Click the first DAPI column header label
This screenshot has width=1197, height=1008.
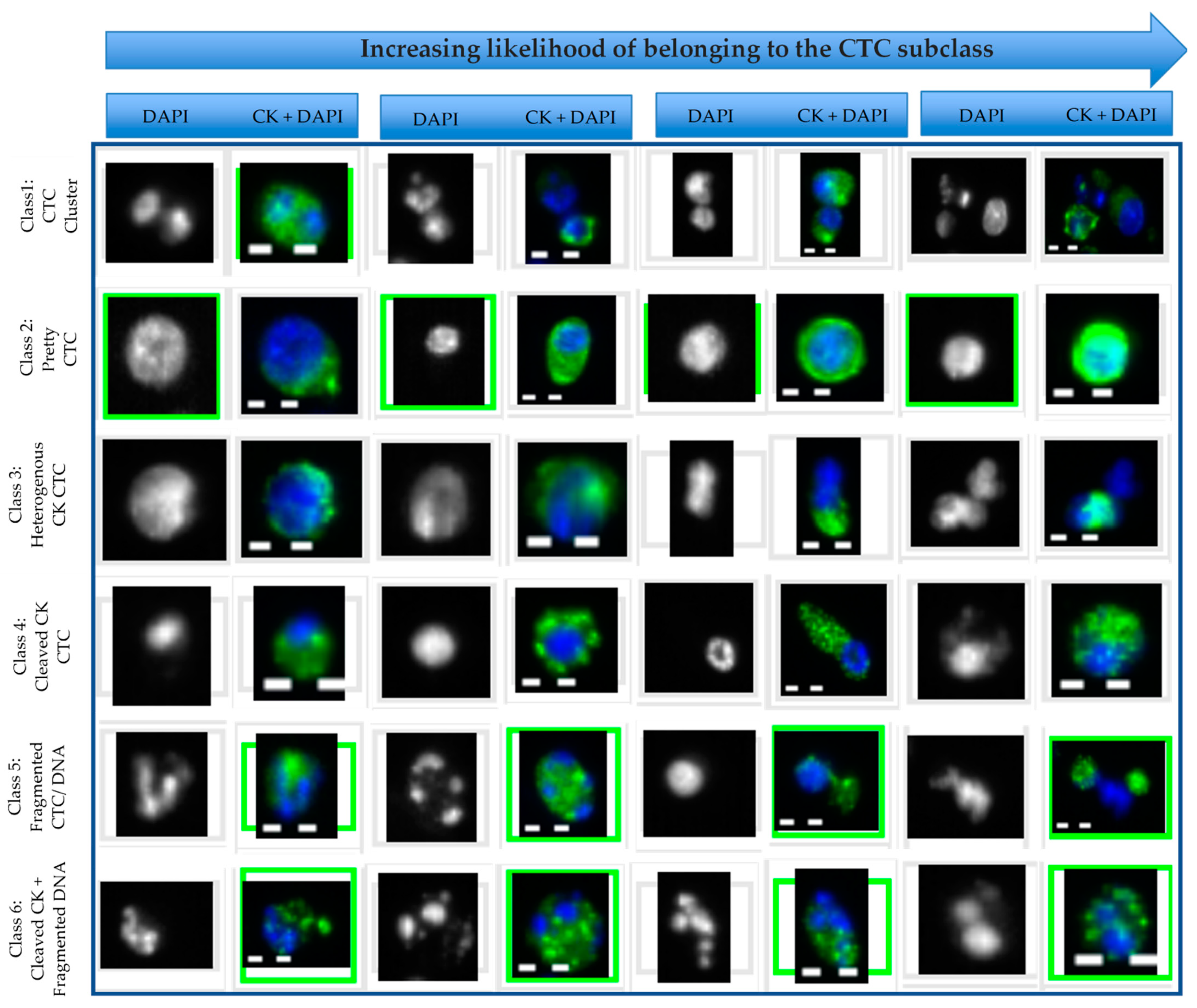pyautogui.click(x=165, y=117)
